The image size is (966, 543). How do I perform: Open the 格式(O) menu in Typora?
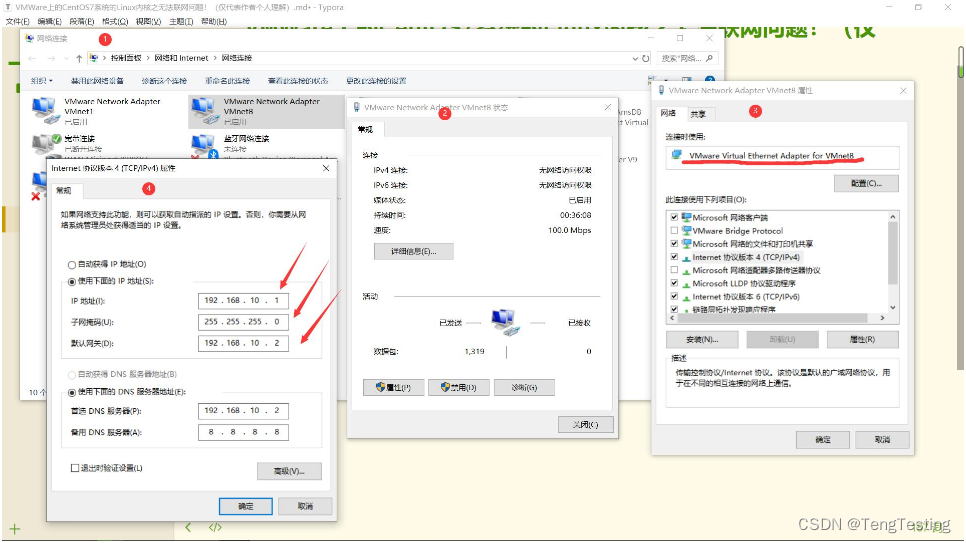click(x=115, y=22)
